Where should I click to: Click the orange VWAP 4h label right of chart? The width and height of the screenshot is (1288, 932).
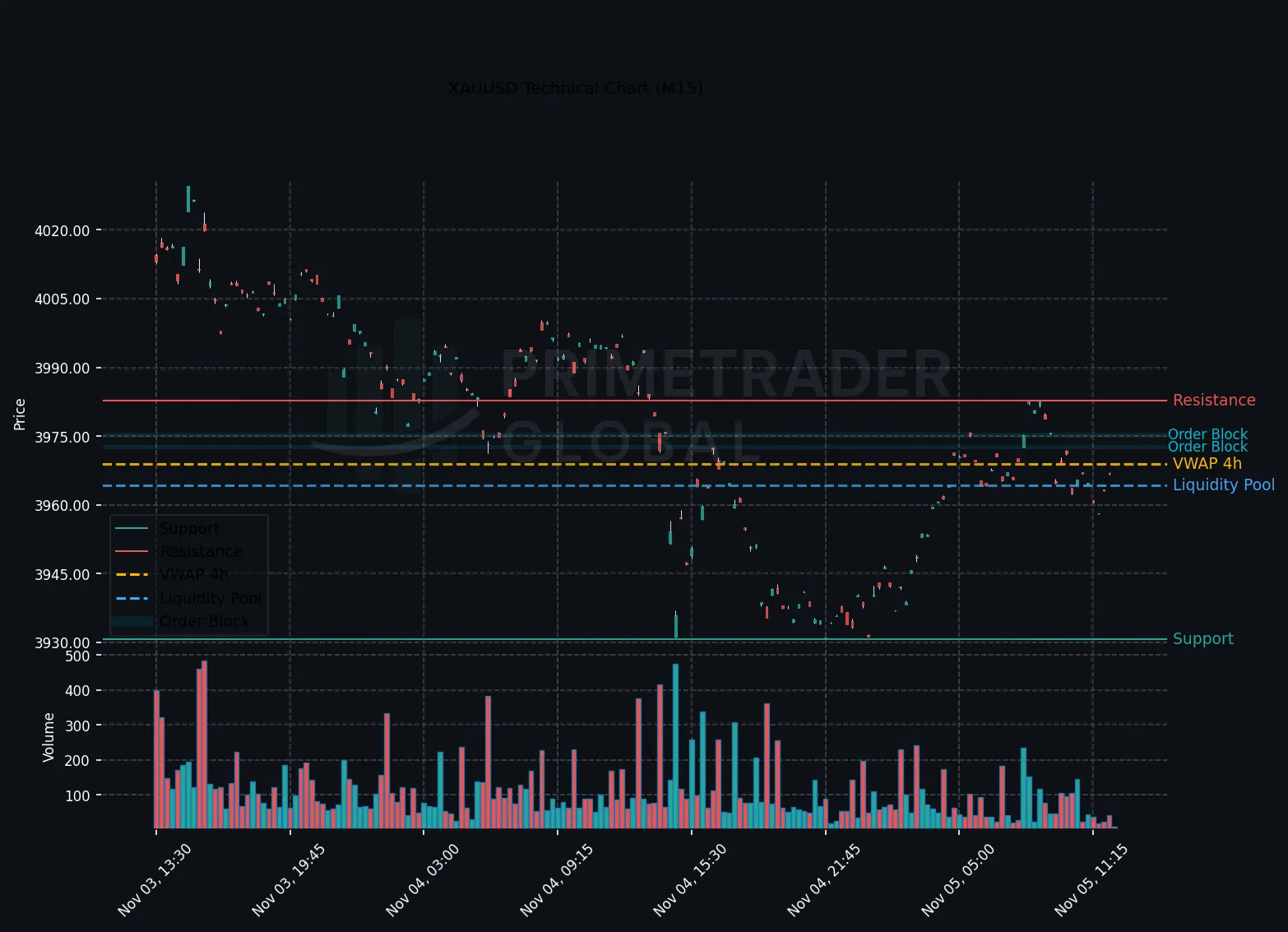pyautogui.click(x=1207, y=464)
